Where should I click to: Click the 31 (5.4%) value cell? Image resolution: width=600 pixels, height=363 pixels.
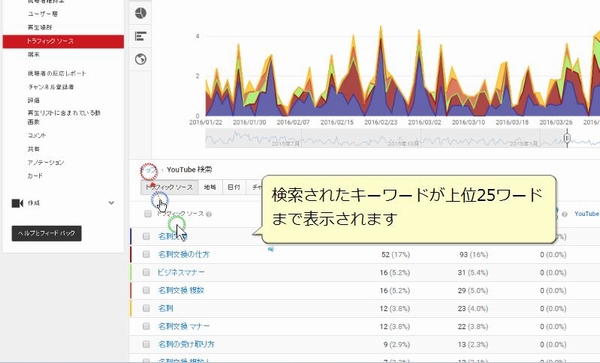[x=473, y=272]
